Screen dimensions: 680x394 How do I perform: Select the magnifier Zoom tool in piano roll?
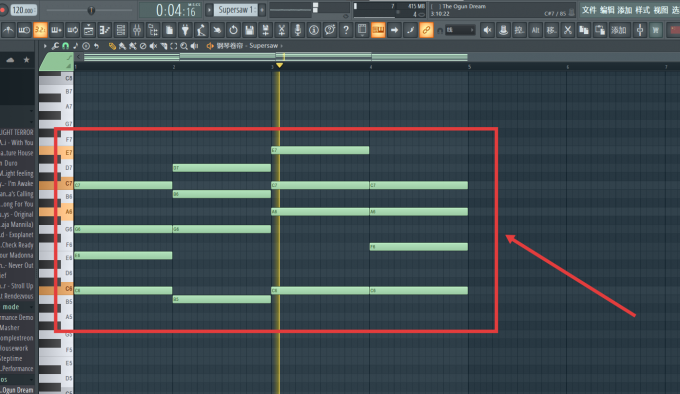[184, 46]
